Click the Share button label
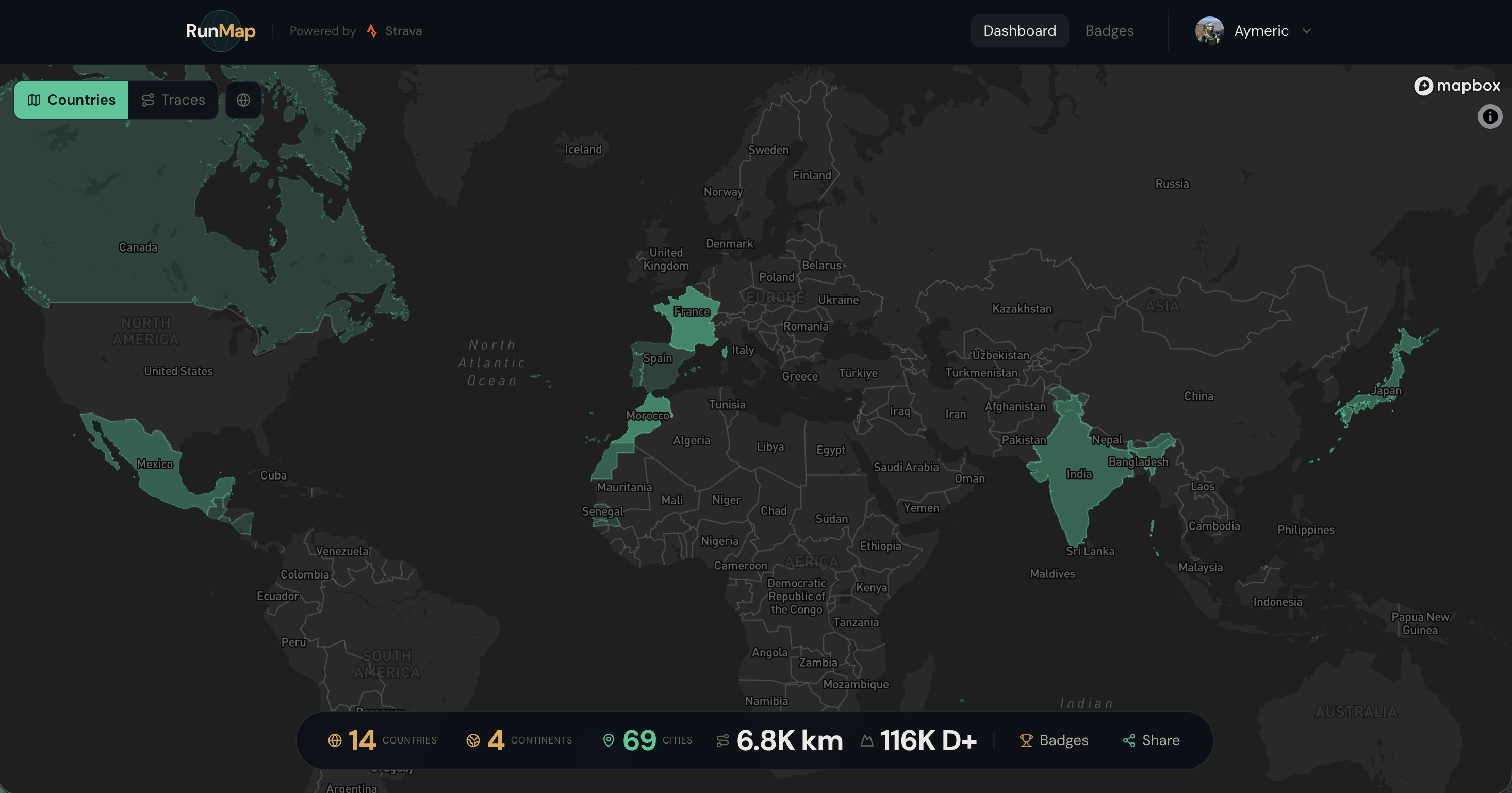This screenshot has height=793, width=1512. point(1160,740)
